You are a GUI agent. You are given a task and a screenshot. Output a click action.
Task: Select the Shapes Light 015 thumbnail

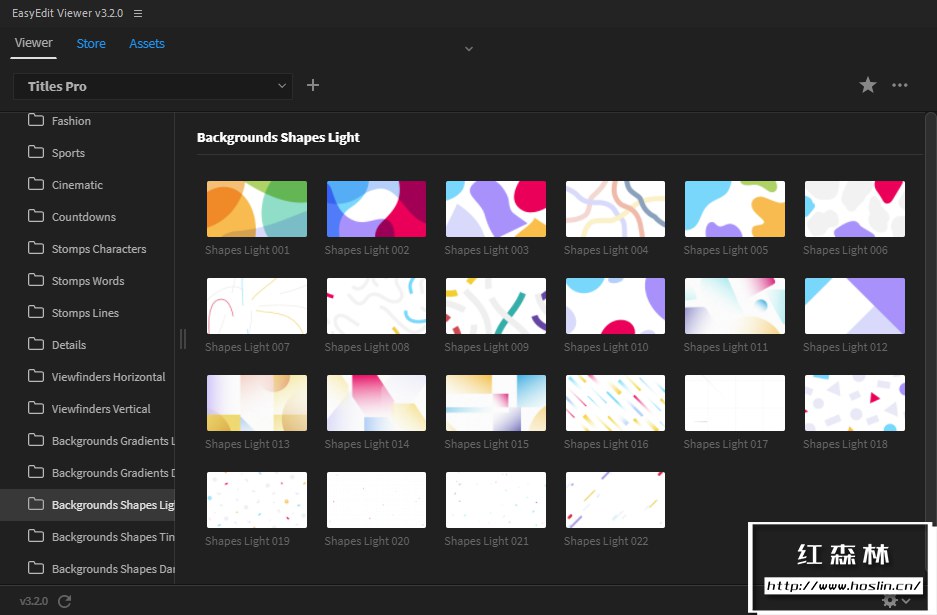(x=496, y=403)
